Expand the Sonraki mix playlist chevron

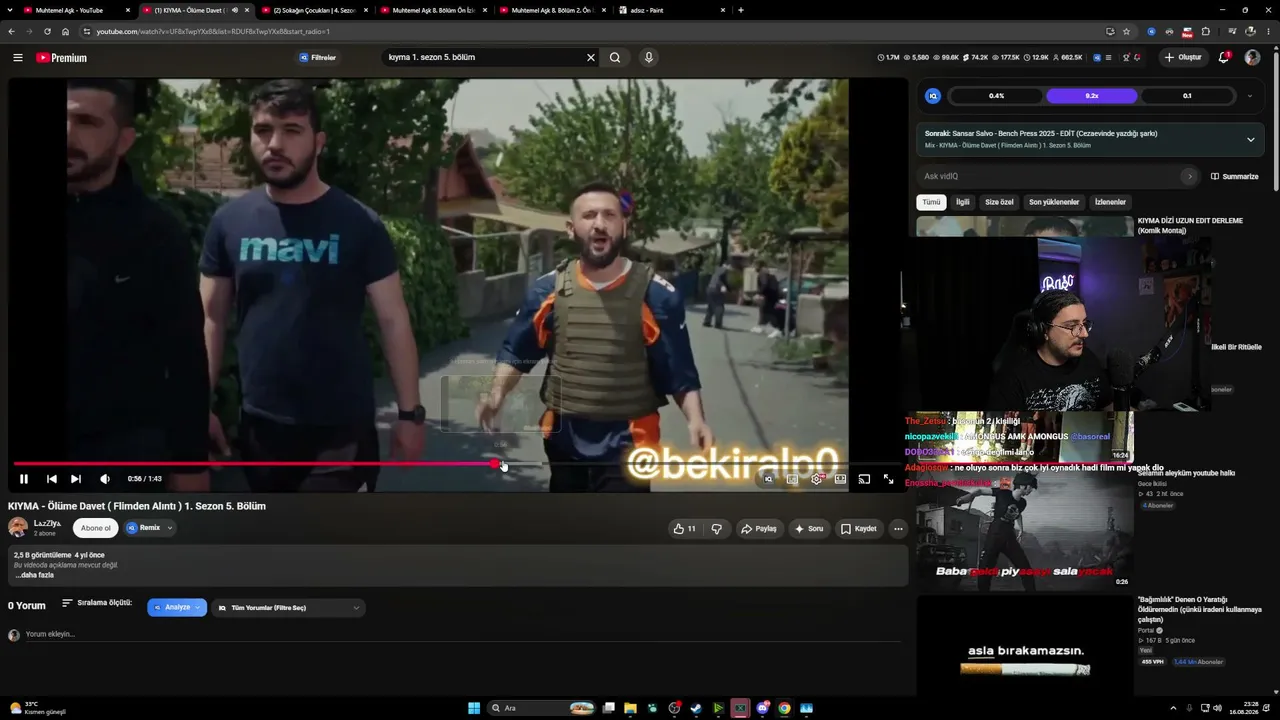point(1250,140)
